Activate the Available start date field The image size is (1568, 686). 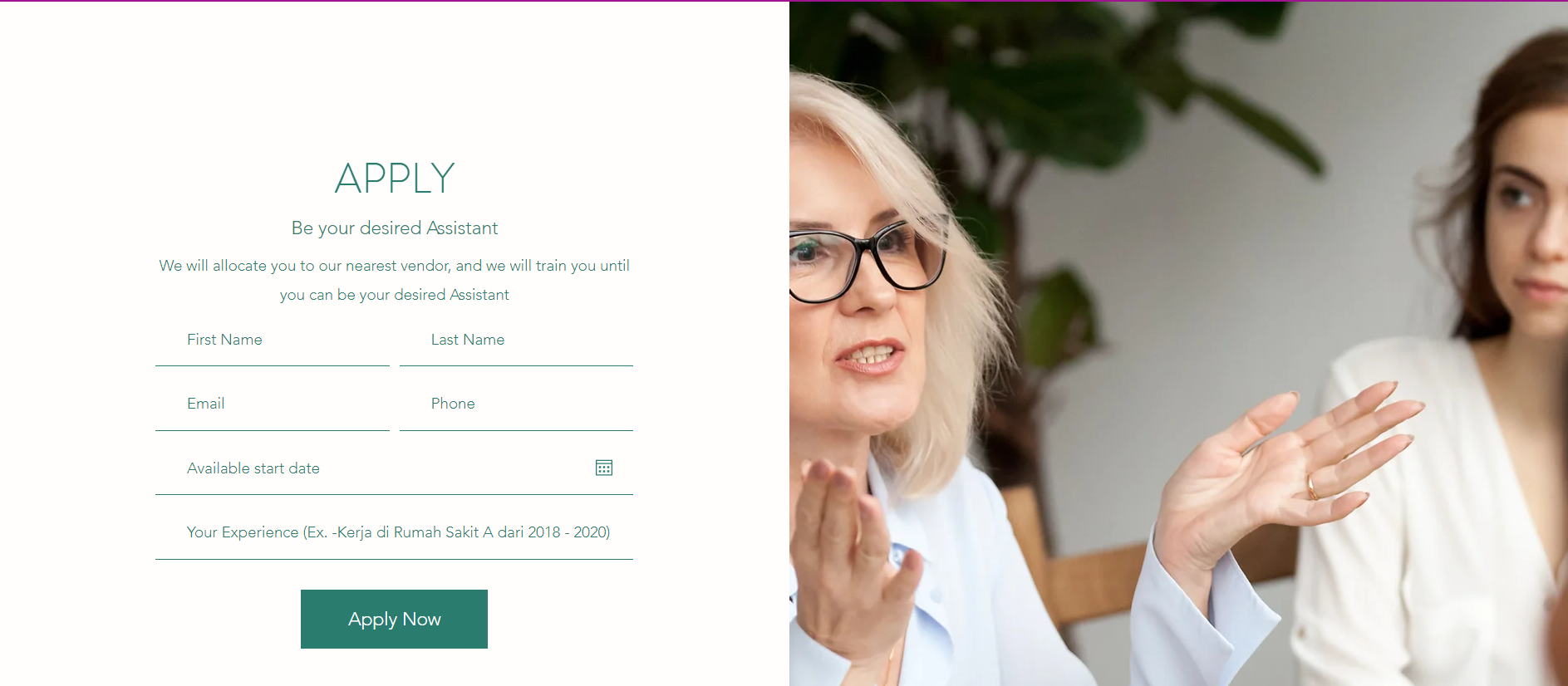[x=394, y=468]
